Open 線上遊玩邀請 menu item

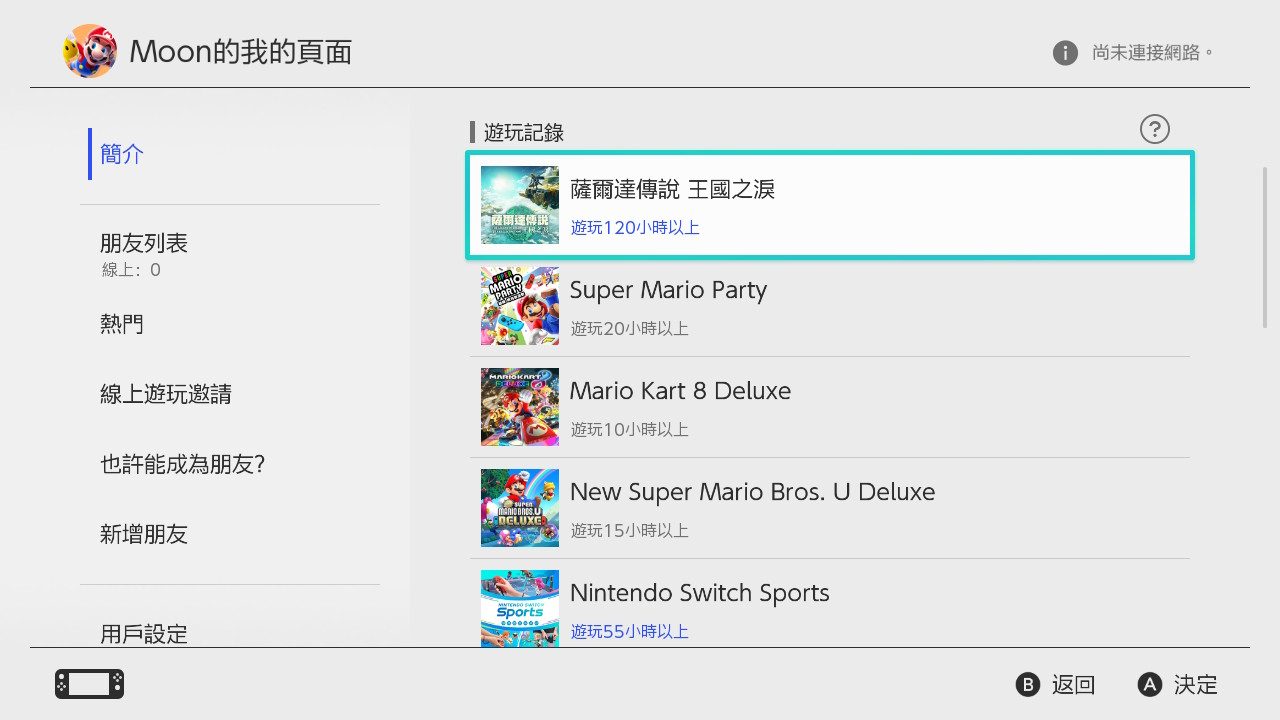click(x=166, y=394)
